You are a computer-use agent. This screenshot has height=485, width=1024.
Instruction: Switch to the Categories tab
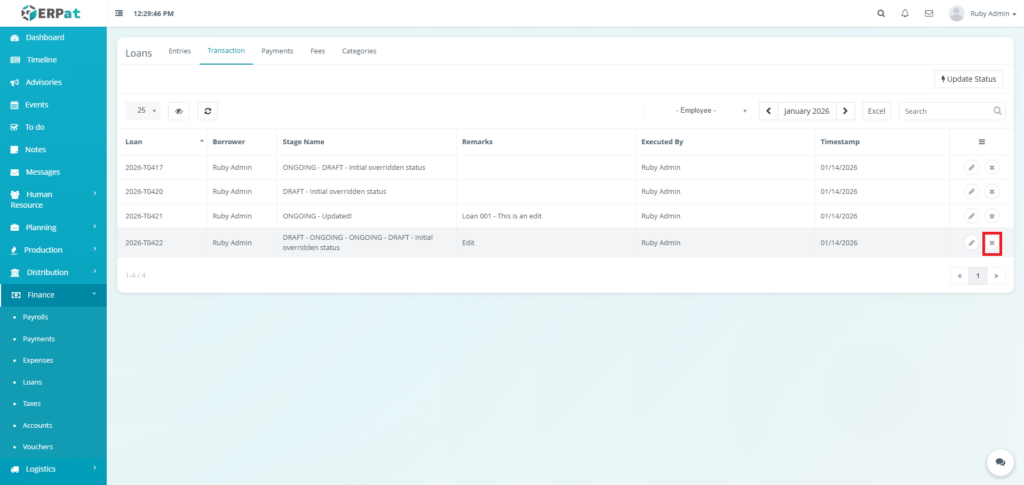(359, 51)
